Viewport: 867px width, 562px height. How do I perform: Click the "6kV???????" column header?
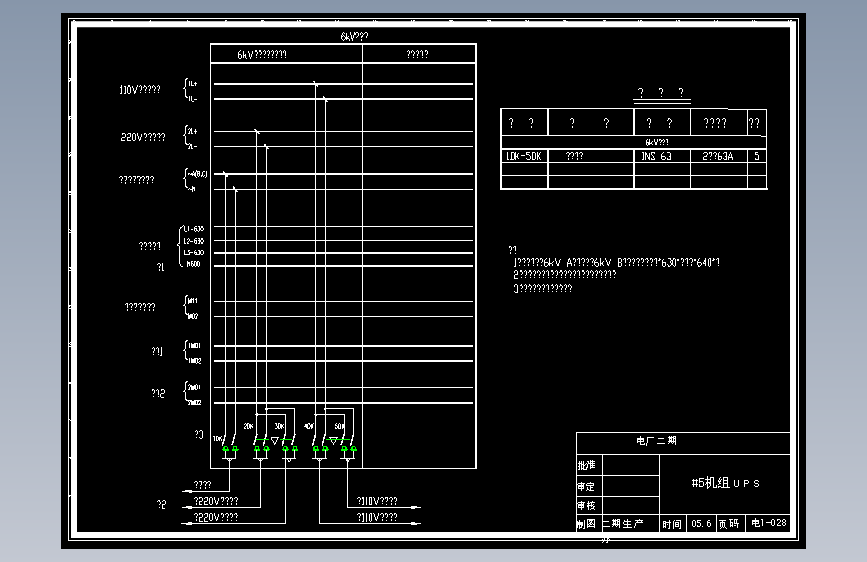(x=262, y=54)
